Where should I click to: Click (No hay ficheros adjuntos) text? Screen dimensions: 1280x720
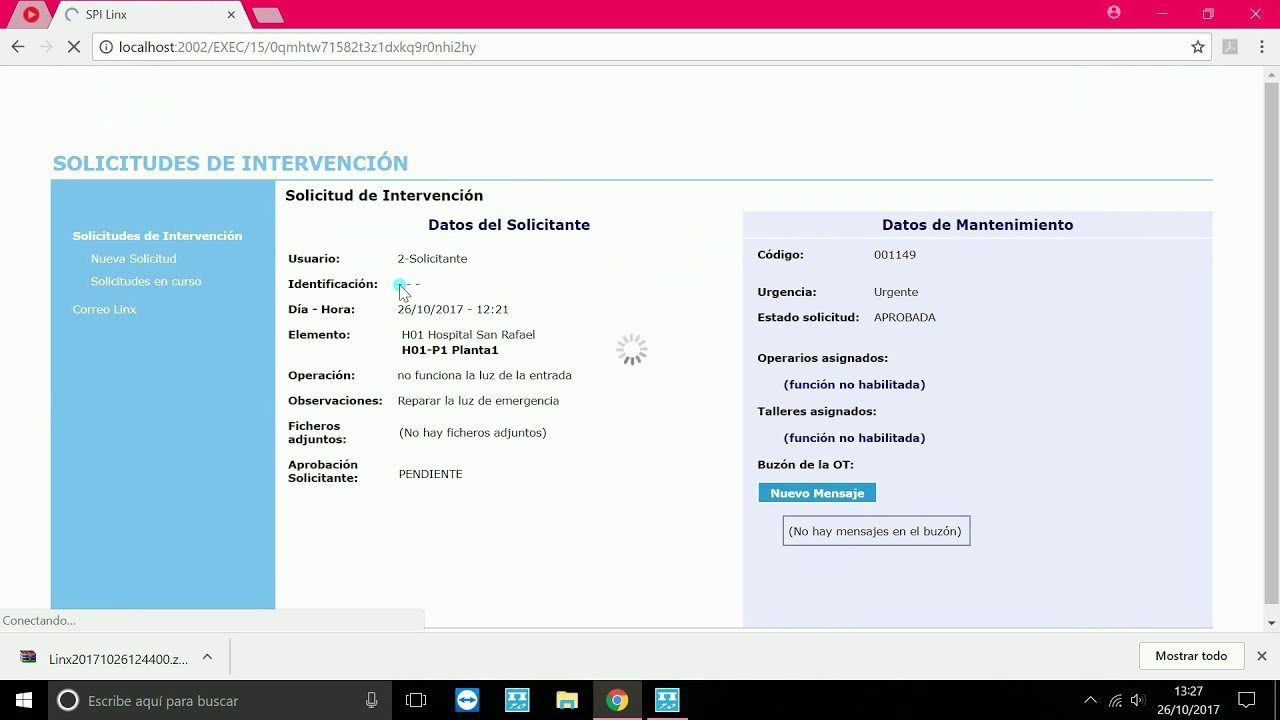pos(473,433)
